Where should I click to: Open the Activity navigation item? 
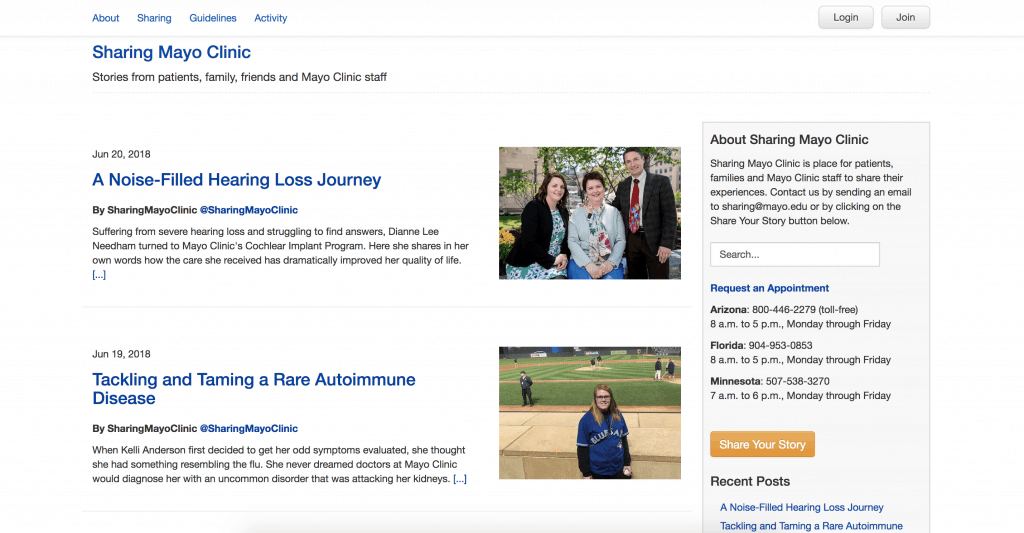click(x=270, y=18)
